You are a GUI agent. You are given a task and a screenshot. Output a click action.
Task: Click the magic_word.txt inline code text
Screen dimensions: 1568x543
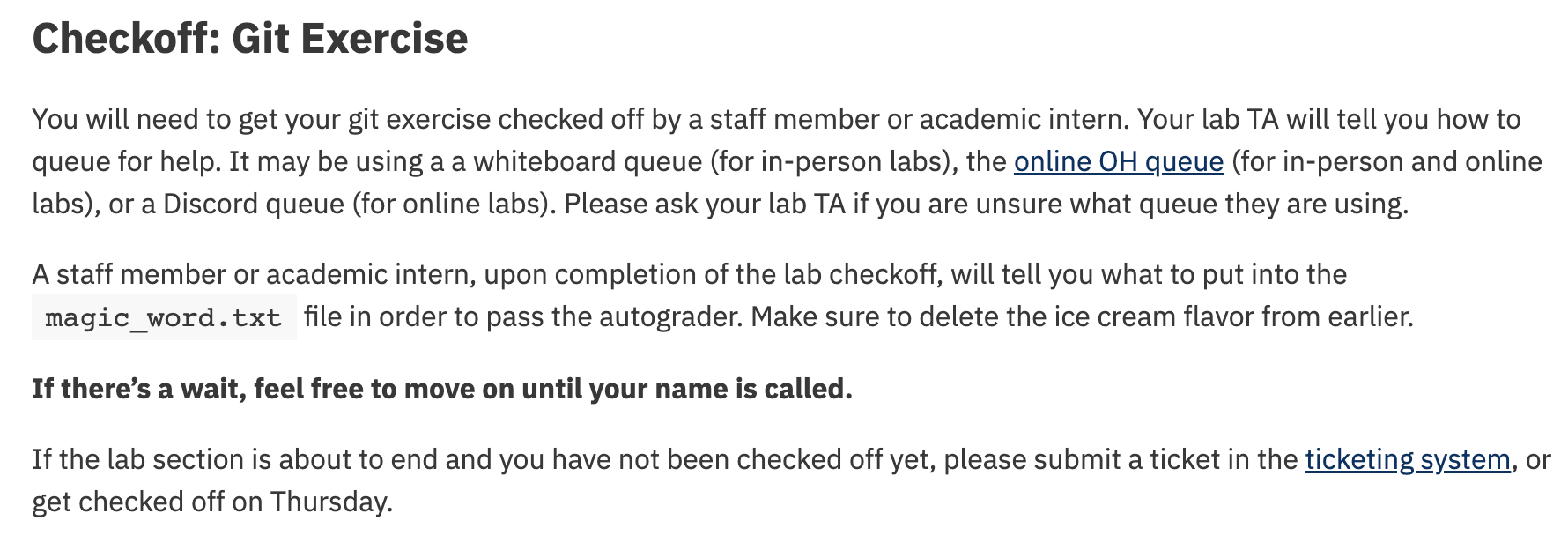click(x=163, y=317)
